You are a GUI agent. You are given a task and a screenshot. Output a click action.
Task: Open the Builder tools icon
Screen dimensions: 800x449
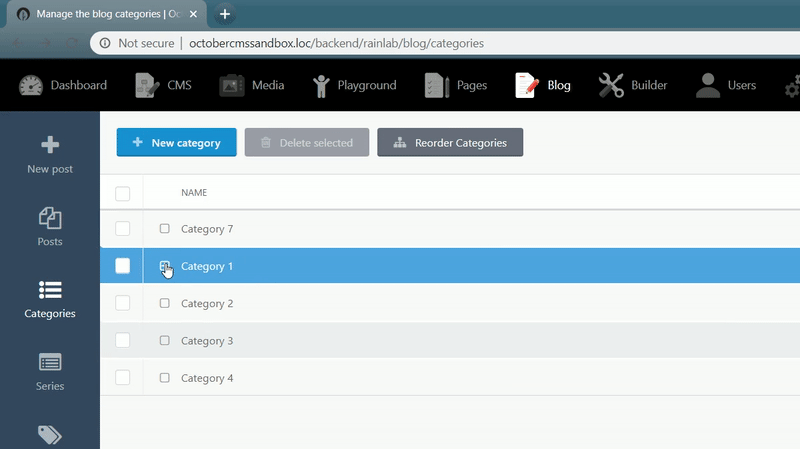611,85
